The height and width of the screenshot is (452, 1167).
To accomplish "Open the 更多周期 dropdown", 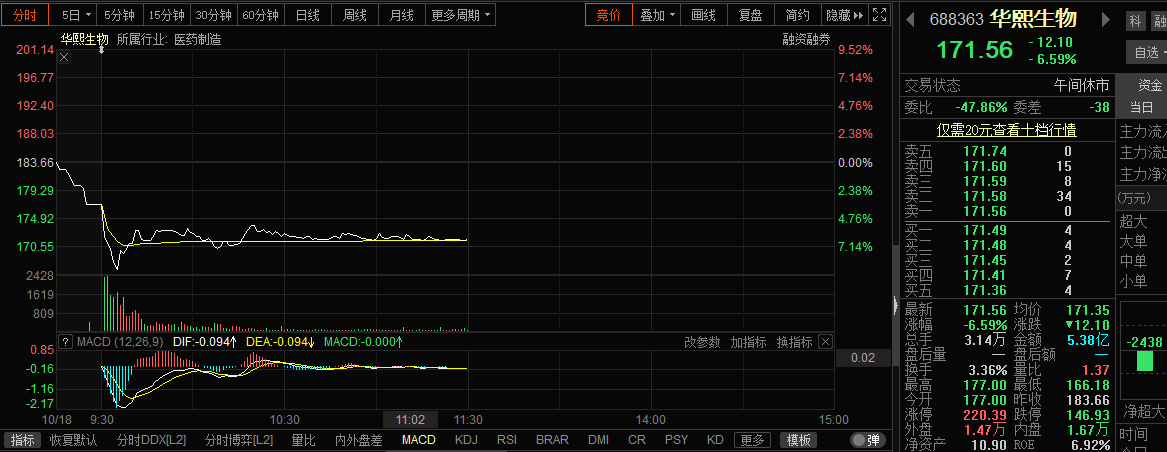I will (x=461, y=14).
